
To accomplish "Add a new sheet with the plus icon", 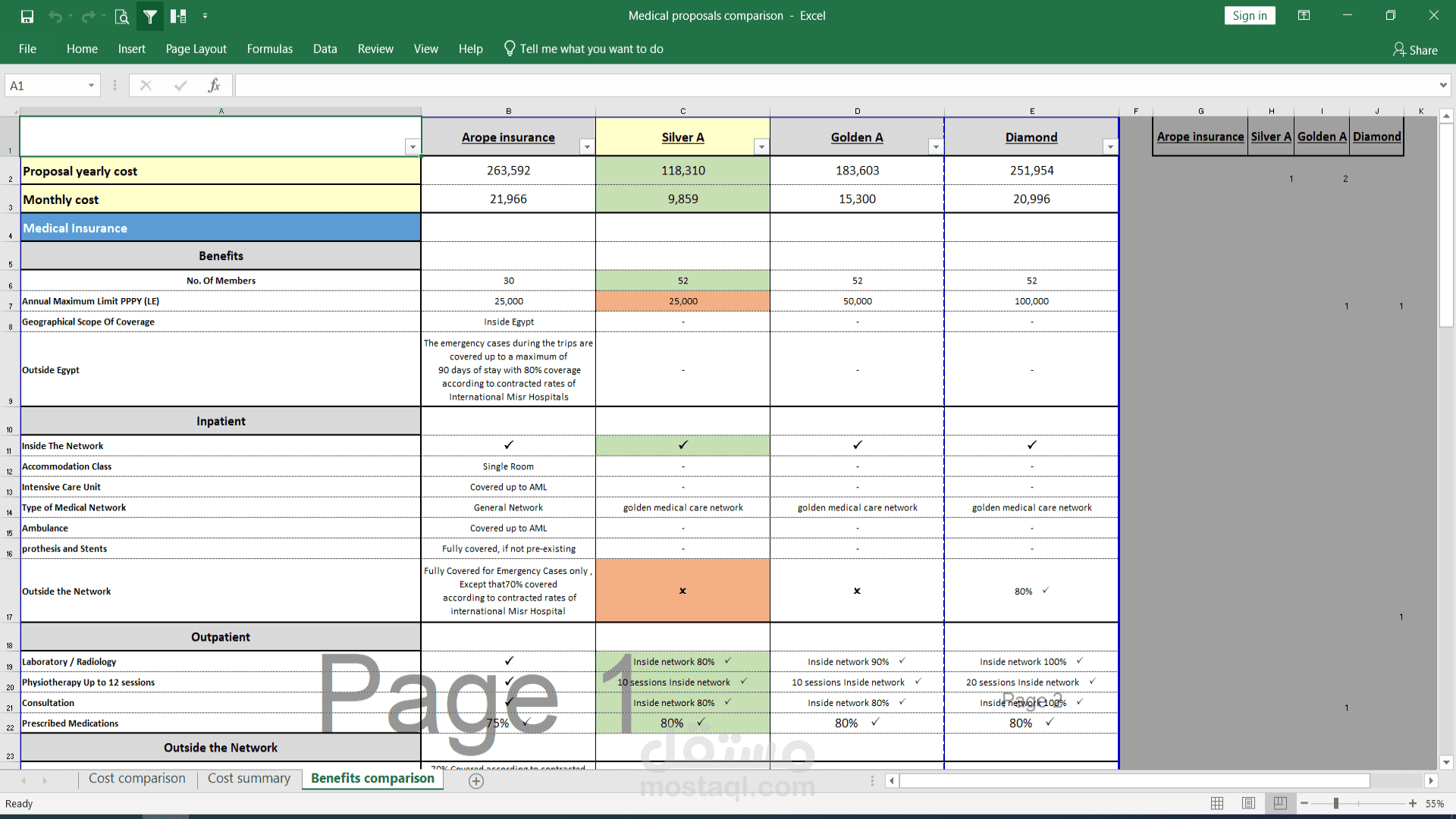I will (x=476, y=781).
